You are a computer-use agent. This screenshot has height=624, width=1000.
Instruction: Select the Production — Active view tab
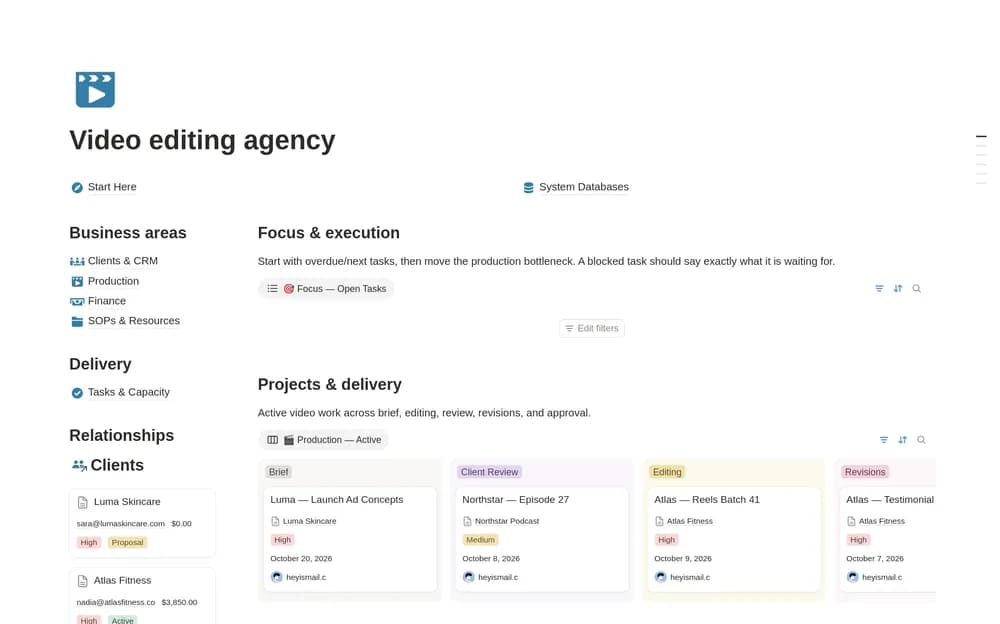click(323, 440)
